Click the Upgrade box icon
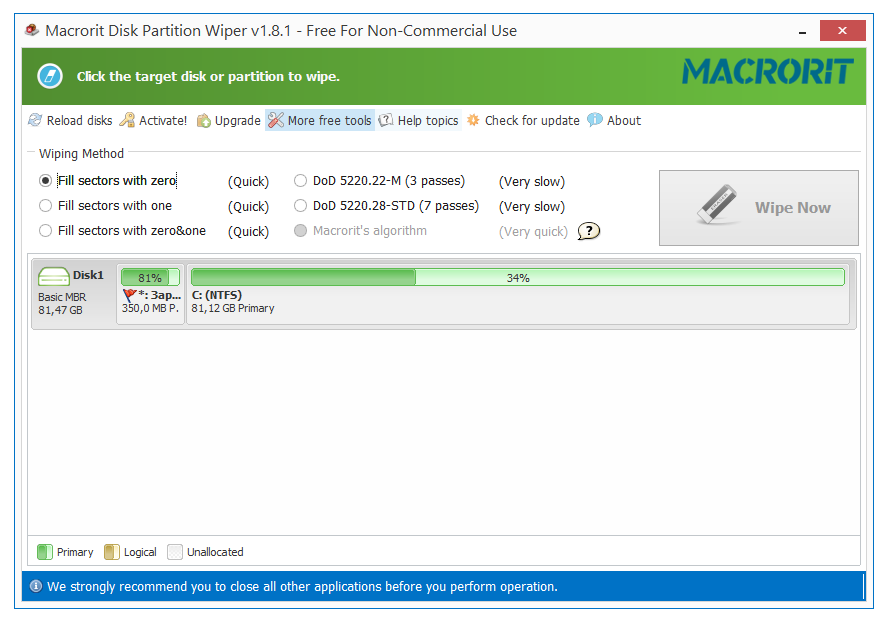Screen dimensions: 893x631 tap(203, 121)
